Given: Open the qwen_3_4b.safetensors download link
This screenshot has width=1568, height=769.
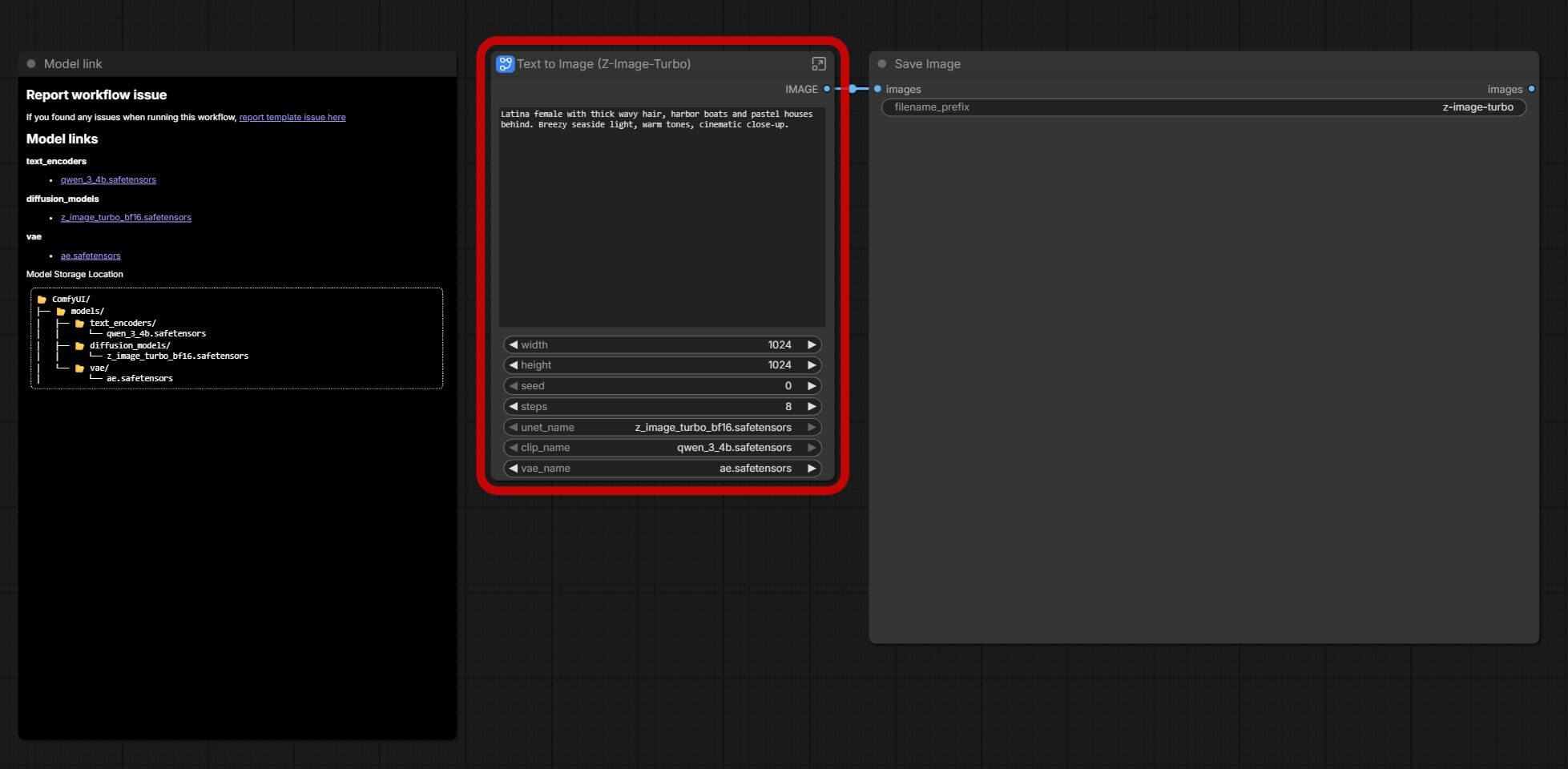Looking at the screenshot, I should (x=108, y=179).
